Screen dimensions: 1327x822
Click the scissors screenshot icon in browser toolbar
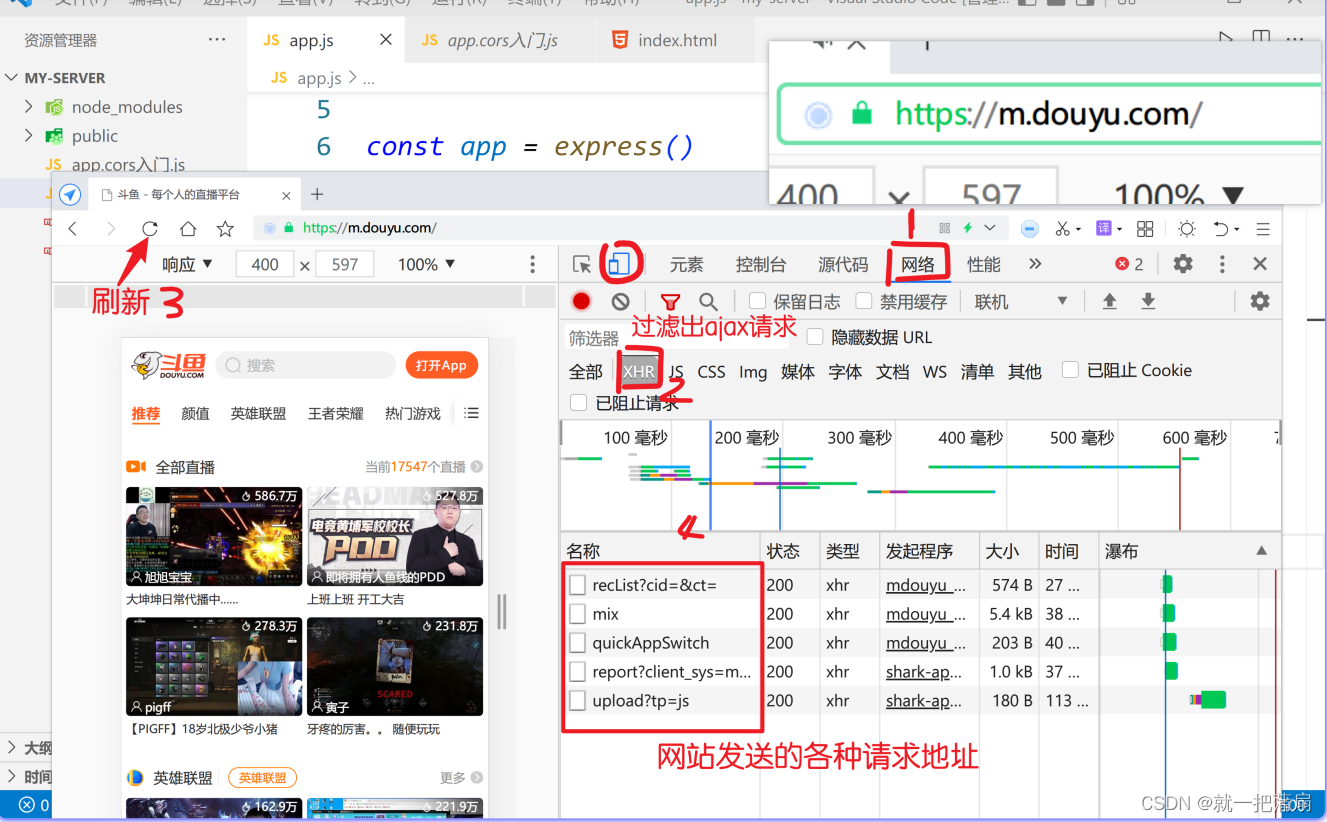click(1063, 229)
